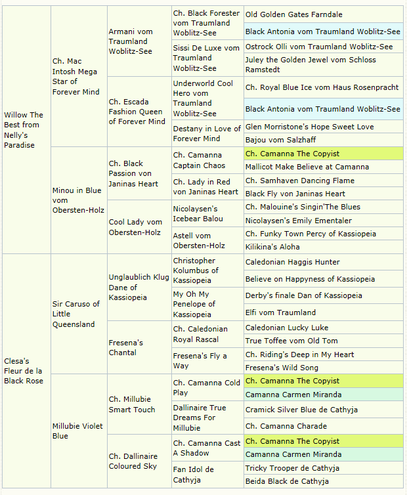Click Caledonian Haggis Hunter
407x495 pixels.
[293, 262]
